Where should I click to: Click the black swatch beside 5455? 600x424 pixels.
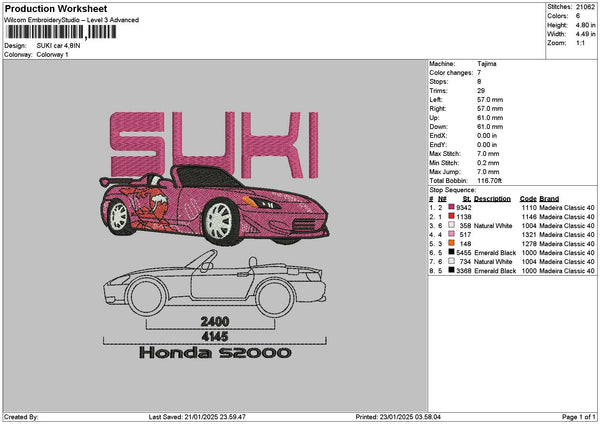[x=452, y=252]
